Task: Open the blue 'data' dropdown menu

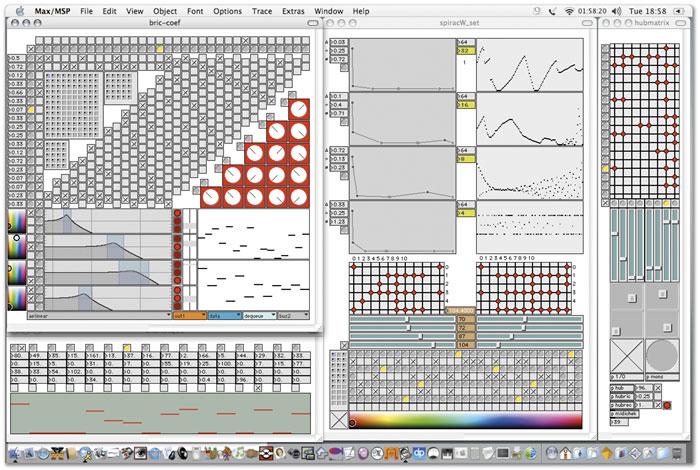Action: (x=225, y=316)
